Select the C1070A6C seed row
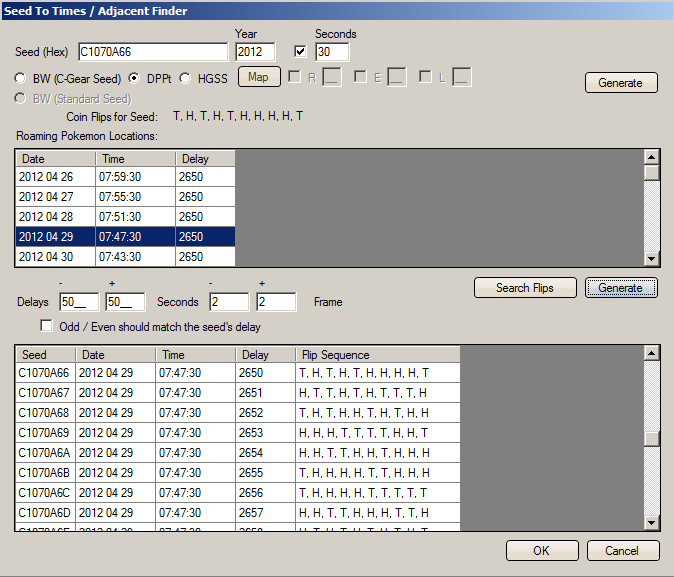Image resolution: width=674 pixels, height=577 pixels. 238,493
